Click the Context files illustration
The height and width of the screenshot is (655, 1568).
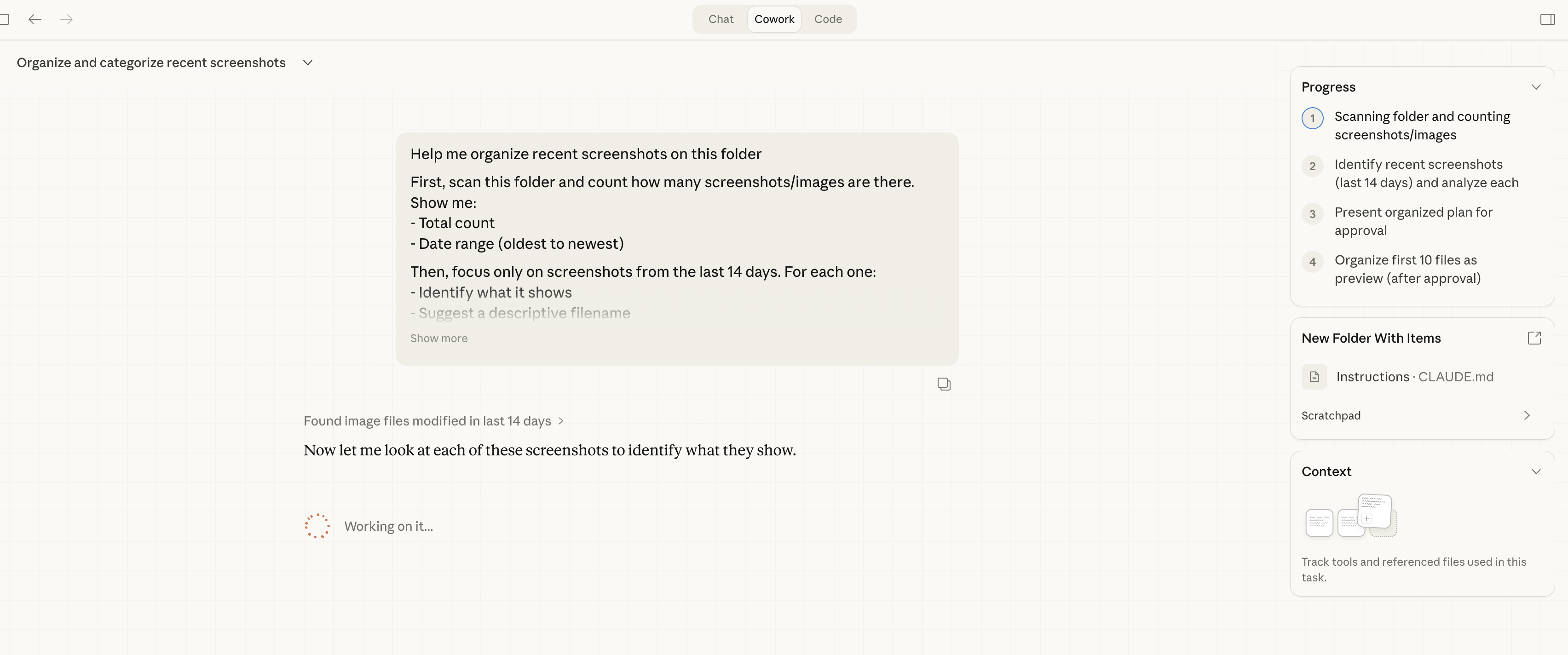point(1351,516)
